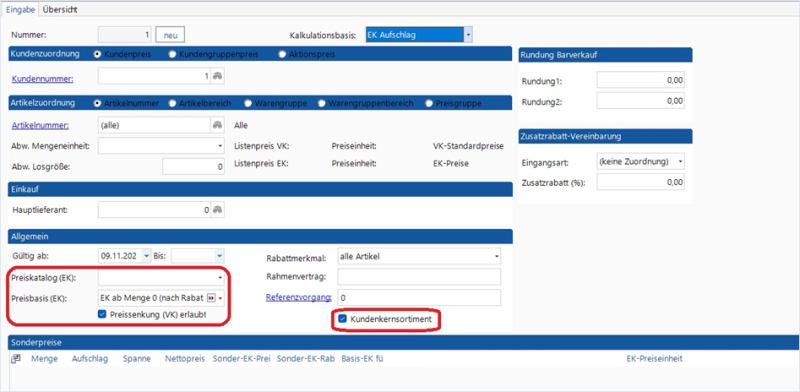The width and height of the screenshot is (800, 392).
Task: Click the EK-Preiseinheit column header
Action: (654, 359)
